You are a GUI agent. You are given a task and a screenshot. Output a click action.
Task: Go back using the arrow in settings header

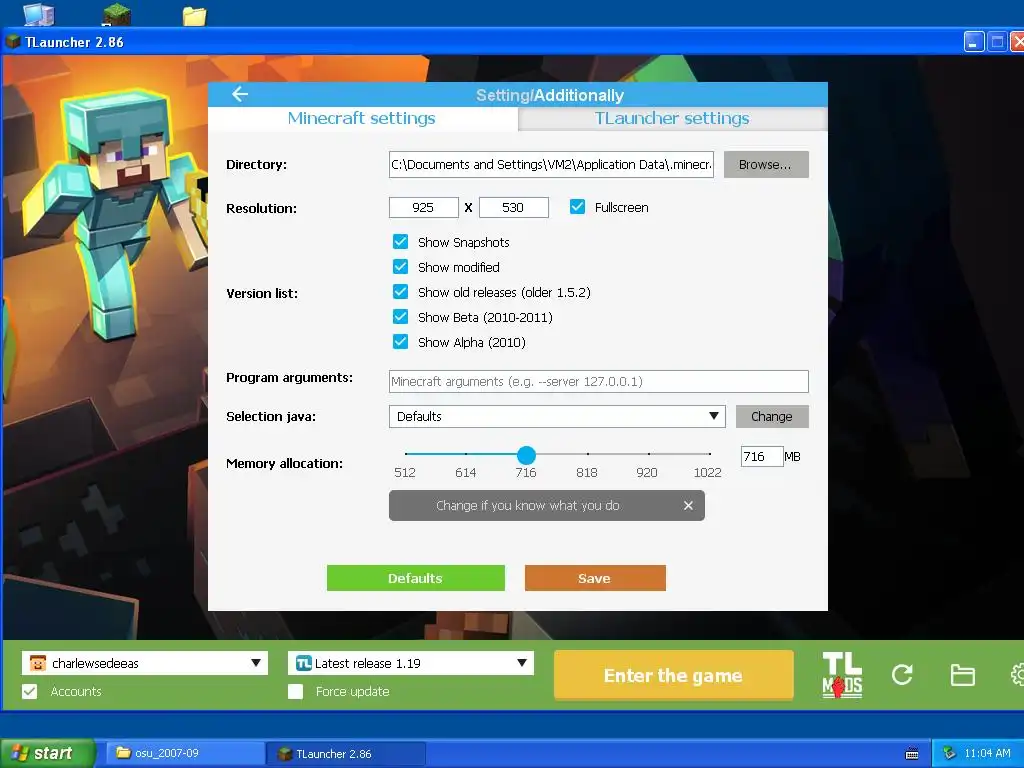pyautogui.click(x=240, y=94)
